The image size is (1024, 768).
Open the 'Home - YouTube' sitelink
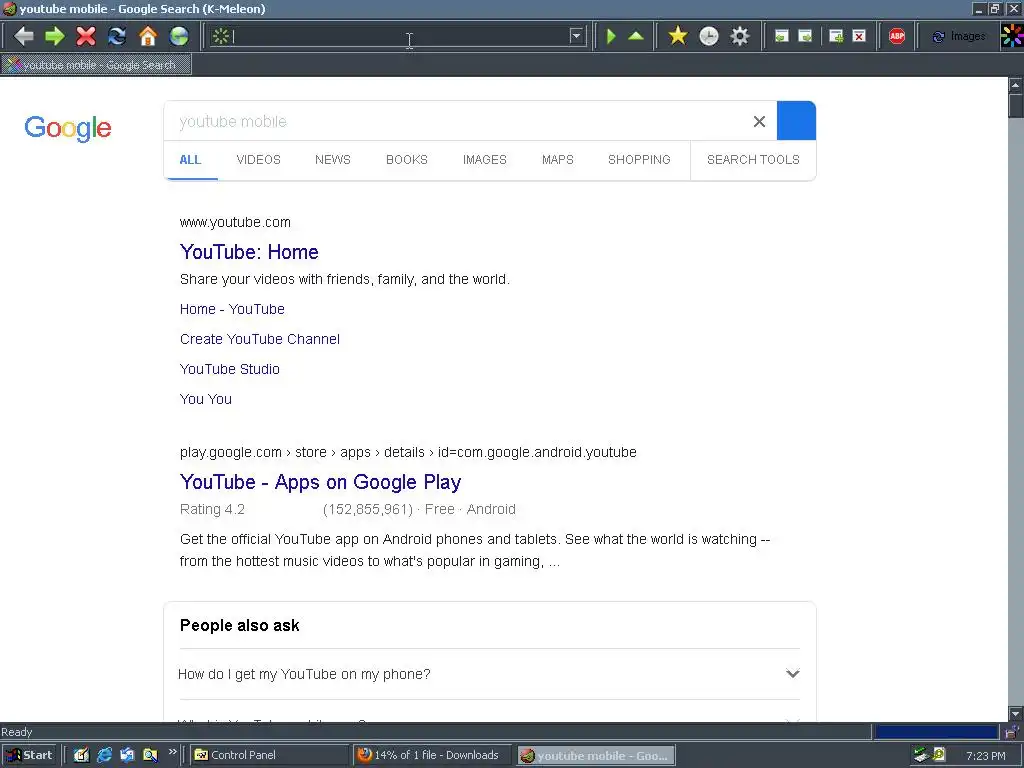(x=232, y=309)
